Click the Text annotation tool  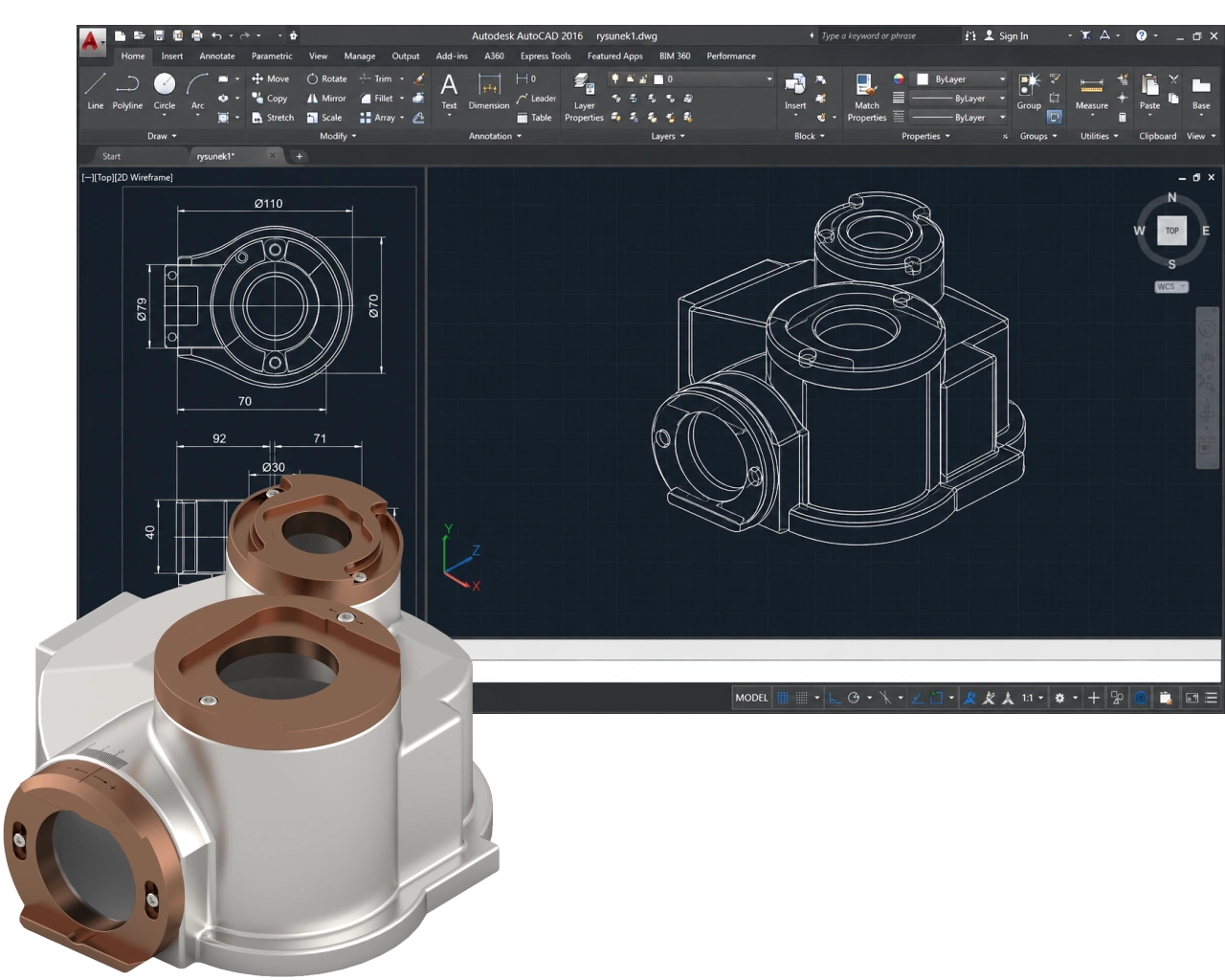point(449,93)
